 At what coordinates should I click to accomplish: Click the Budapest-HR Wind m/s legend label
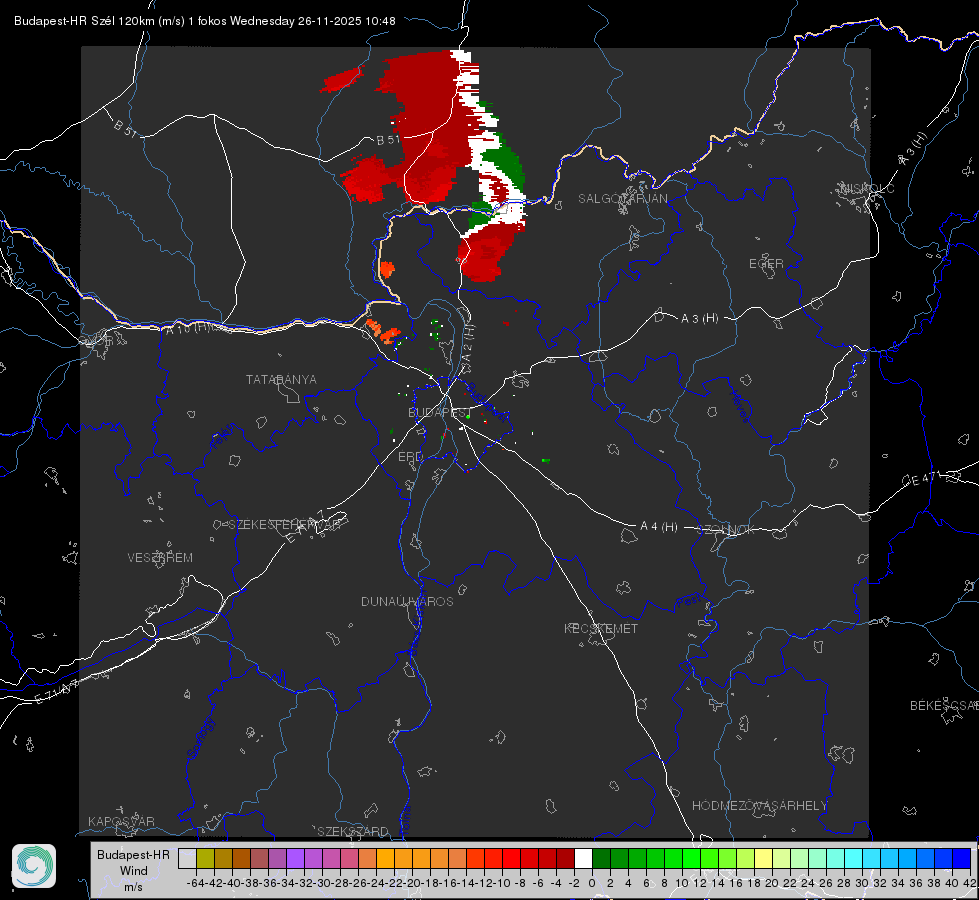(x=134, y=871)
